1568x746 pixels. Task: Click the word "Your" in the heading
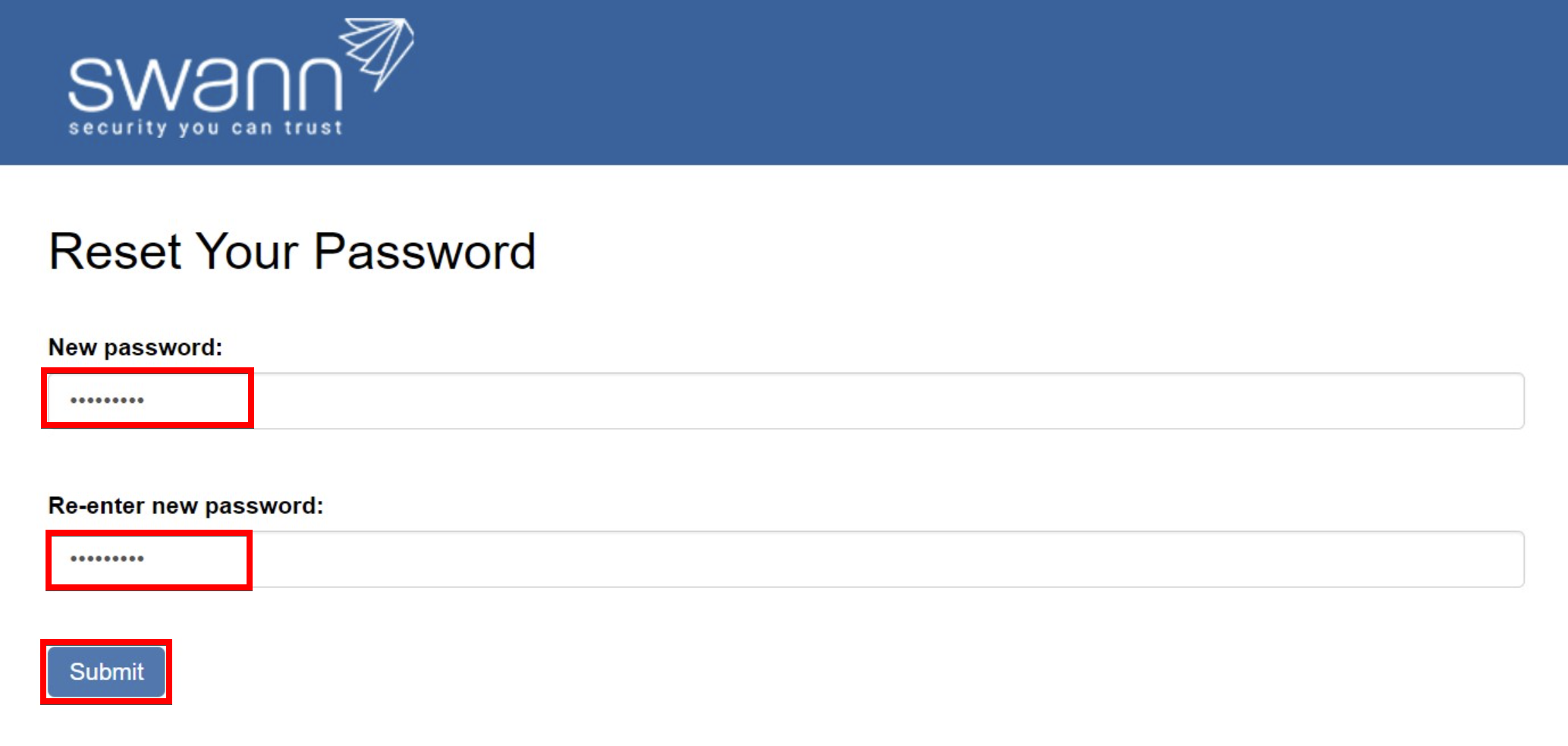click(x=247, y=251)
